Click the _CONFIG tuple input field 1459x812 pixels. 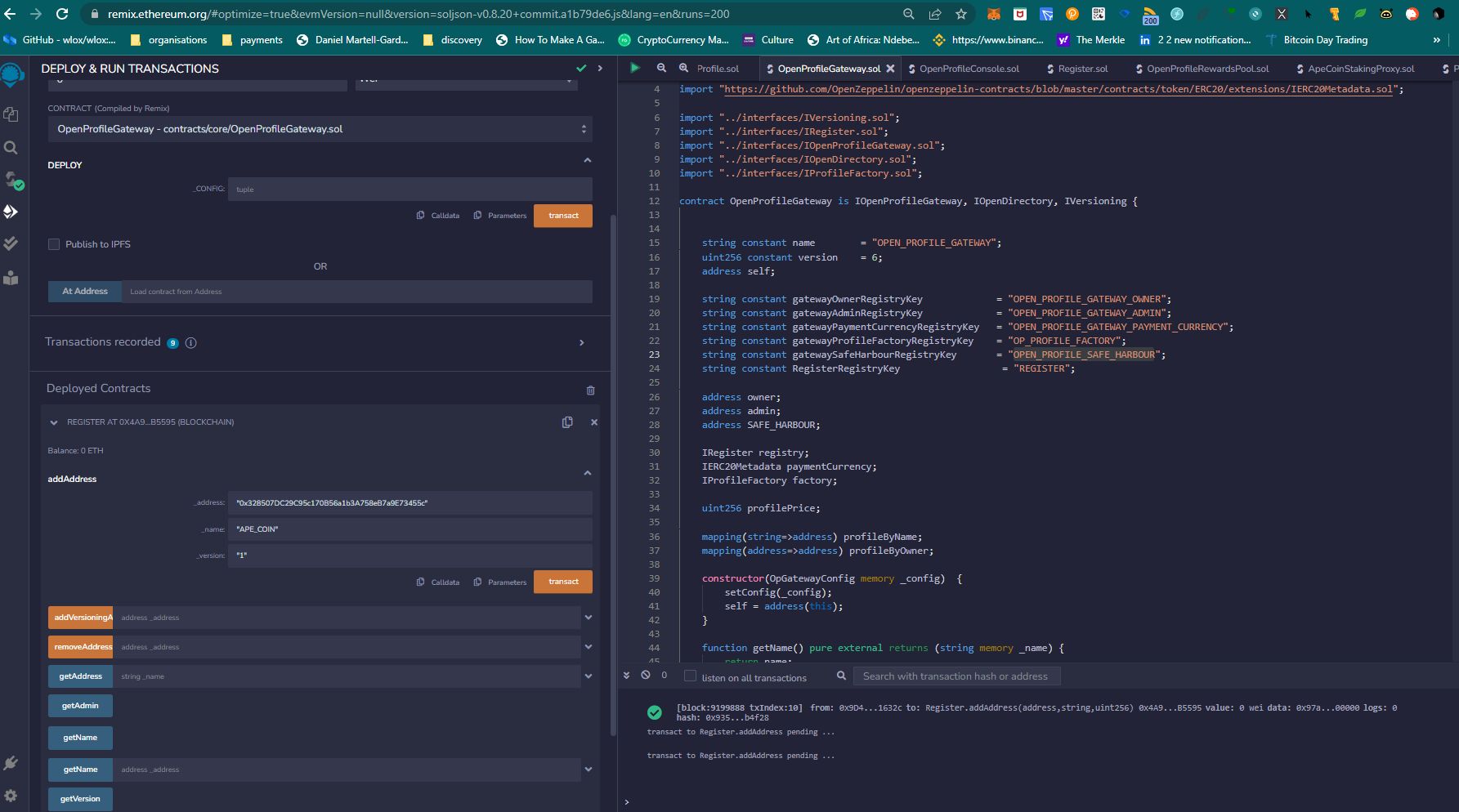(x=410, y=190)
